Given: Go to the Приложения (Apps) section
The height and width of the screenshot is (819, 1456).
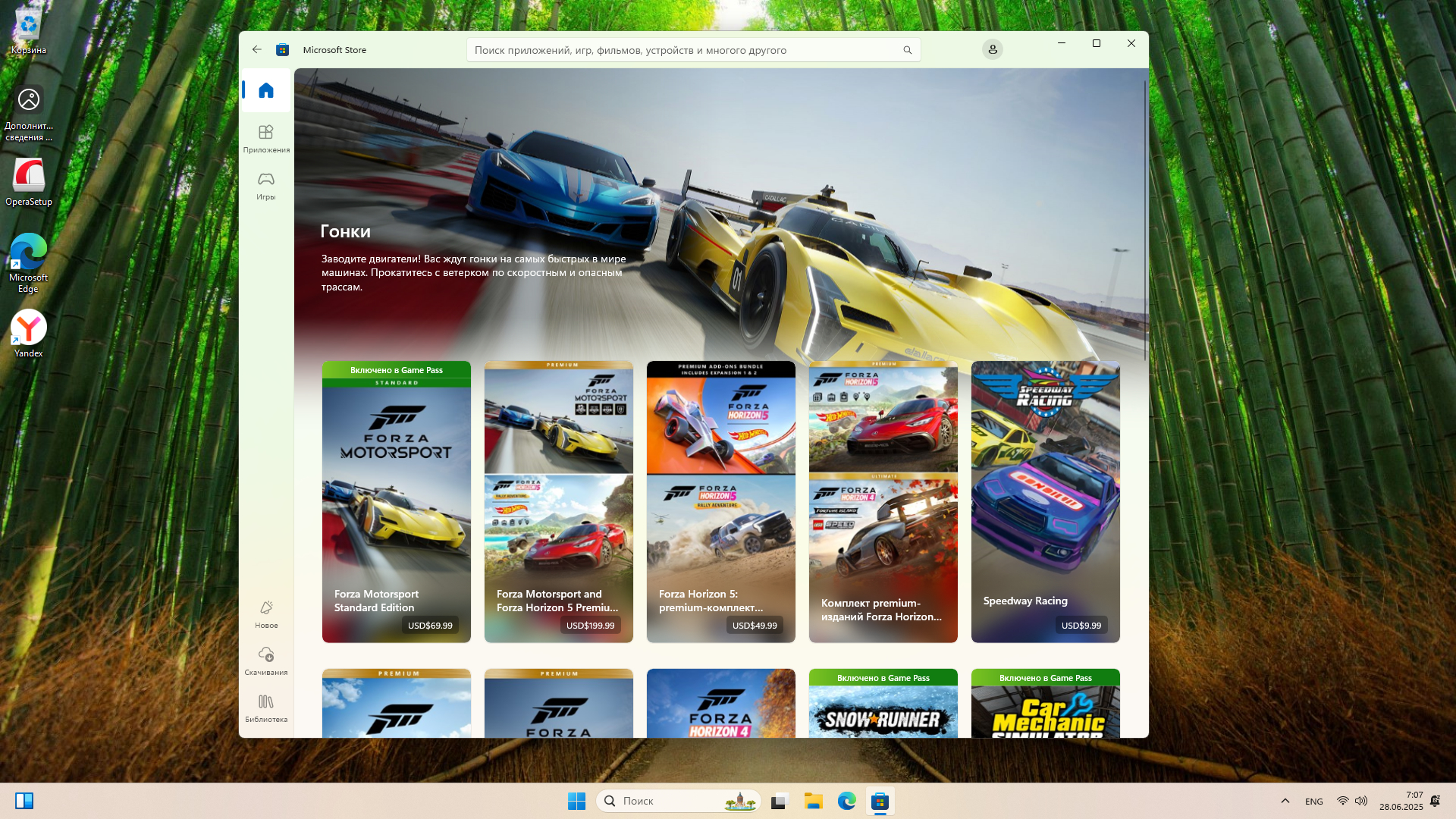Looking at the screenshot, I should pyautogui.click(x=265, y=138).
